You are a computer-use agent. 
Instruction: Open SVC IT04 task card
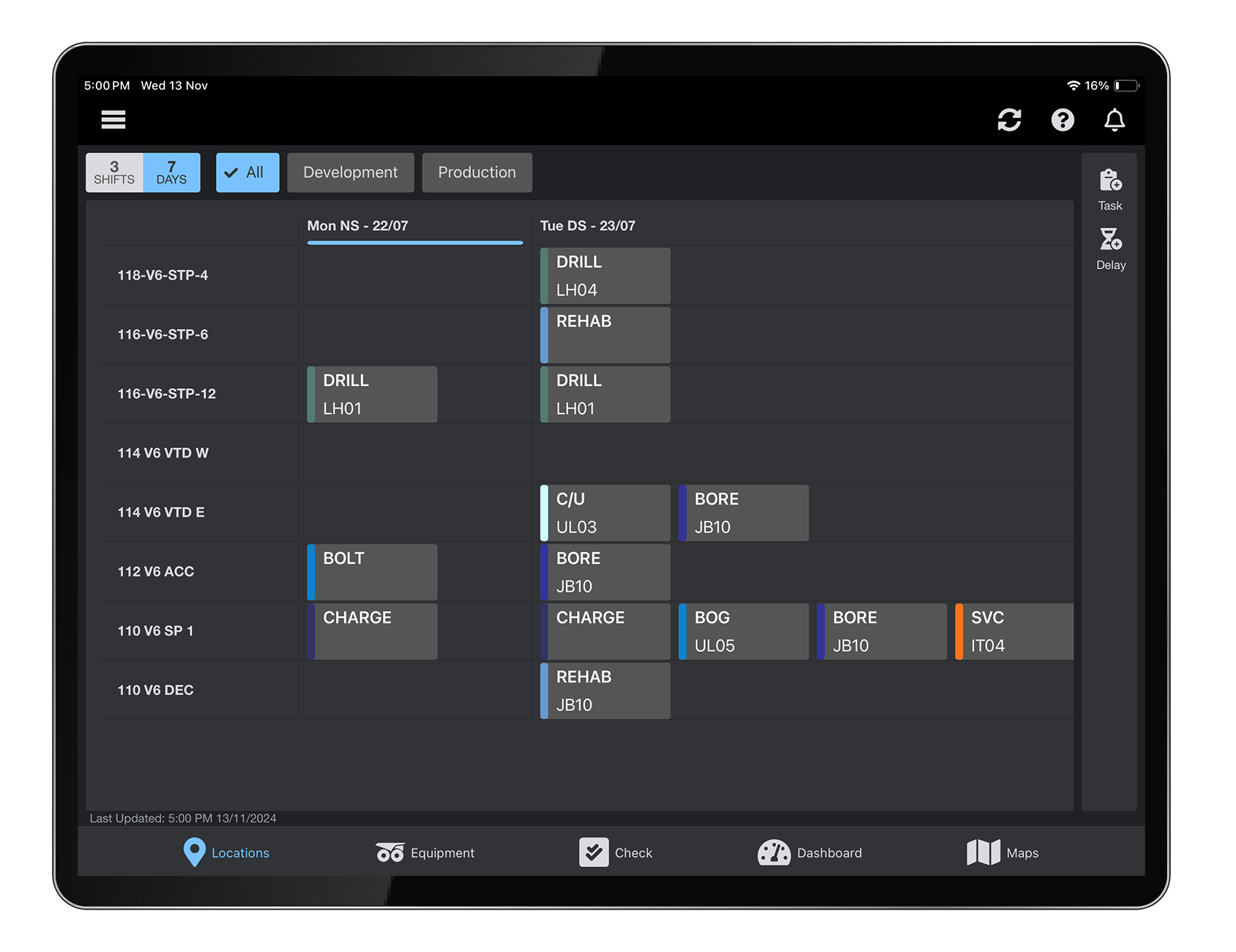(x=1015, y=632)
